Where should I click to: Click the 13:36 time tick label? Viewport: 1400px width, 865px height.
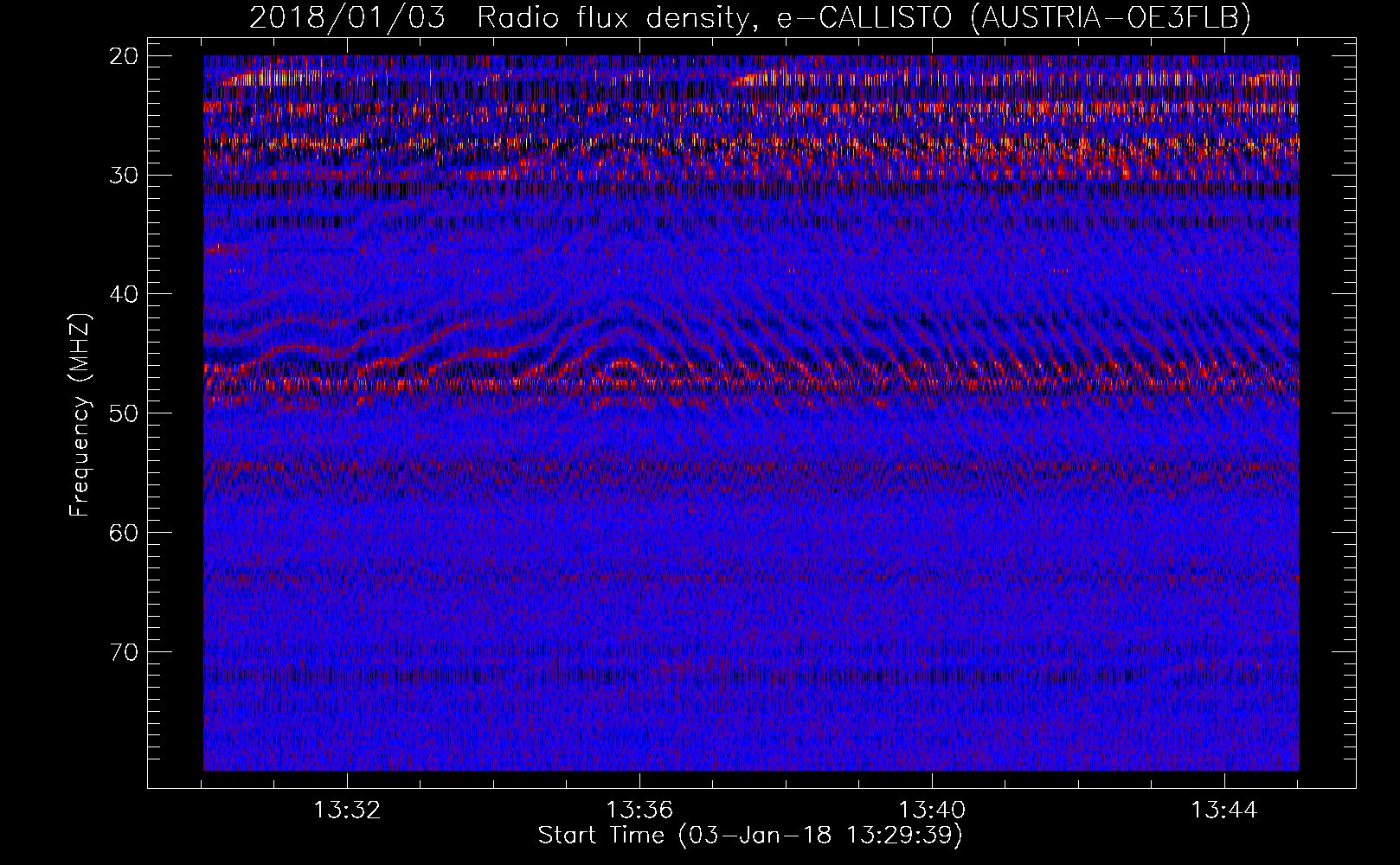pos(639,811)
